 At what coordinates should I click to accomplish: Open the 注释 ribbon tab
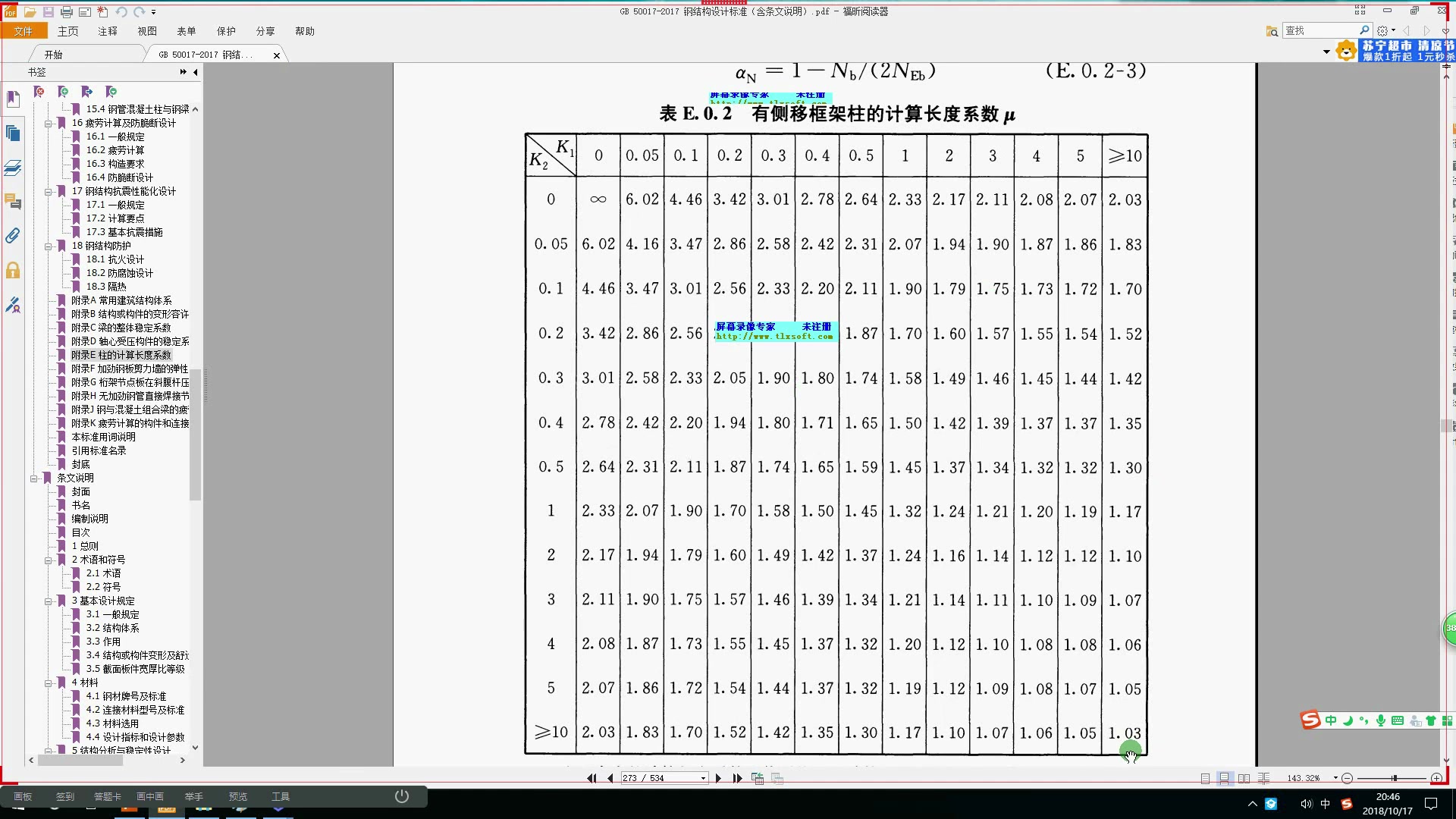click(108, 31)
